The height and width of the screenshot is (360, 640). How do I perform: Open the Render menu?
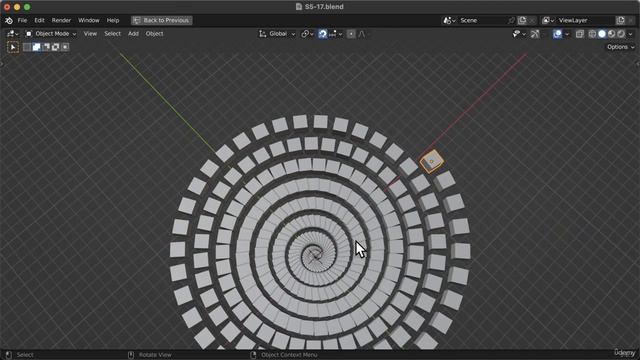coord(61,20)
